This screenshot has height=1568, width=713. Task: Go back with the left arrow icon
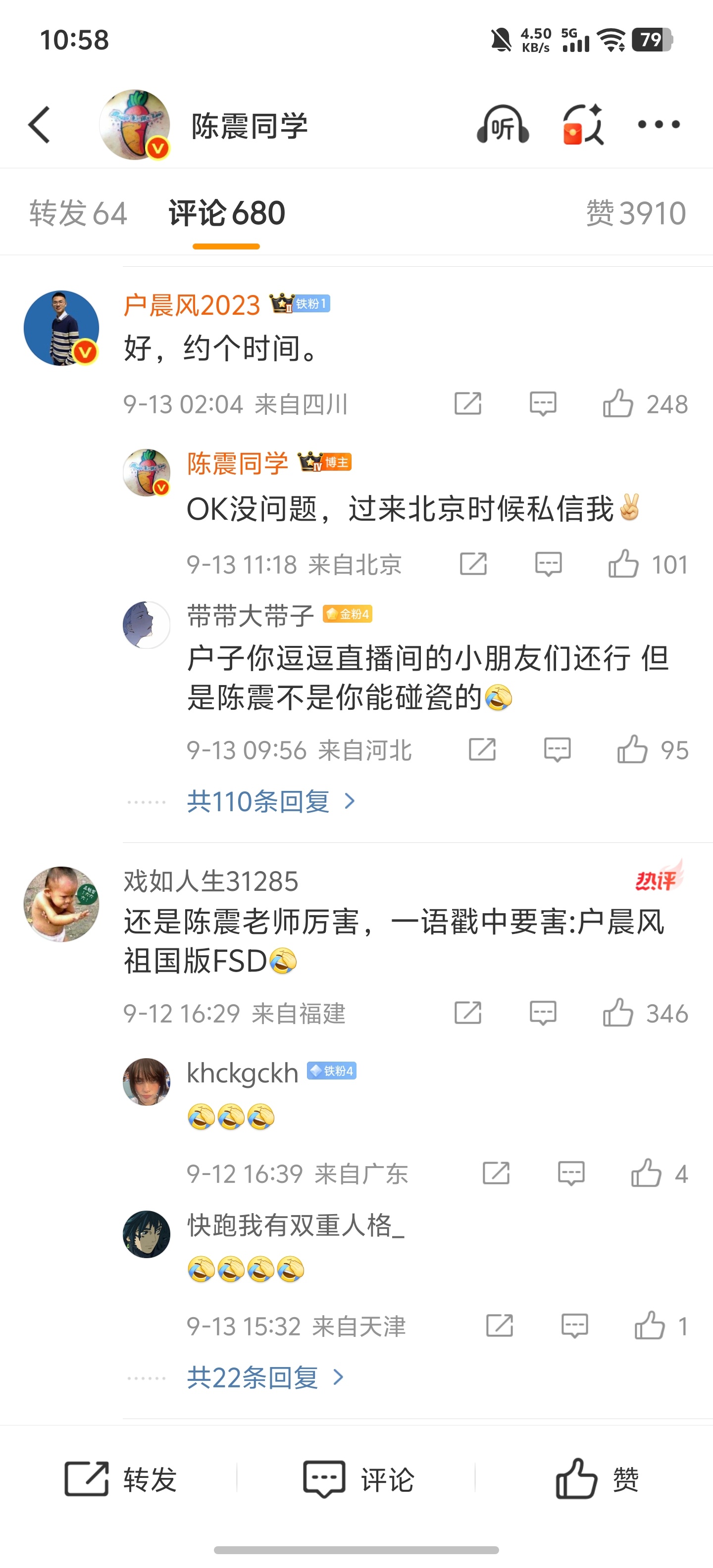(40, 125)
